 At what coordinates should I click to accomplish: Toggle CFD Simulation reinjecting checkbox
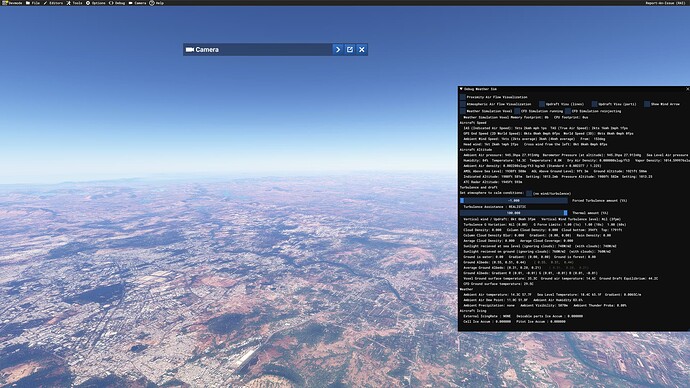[568, 111]
